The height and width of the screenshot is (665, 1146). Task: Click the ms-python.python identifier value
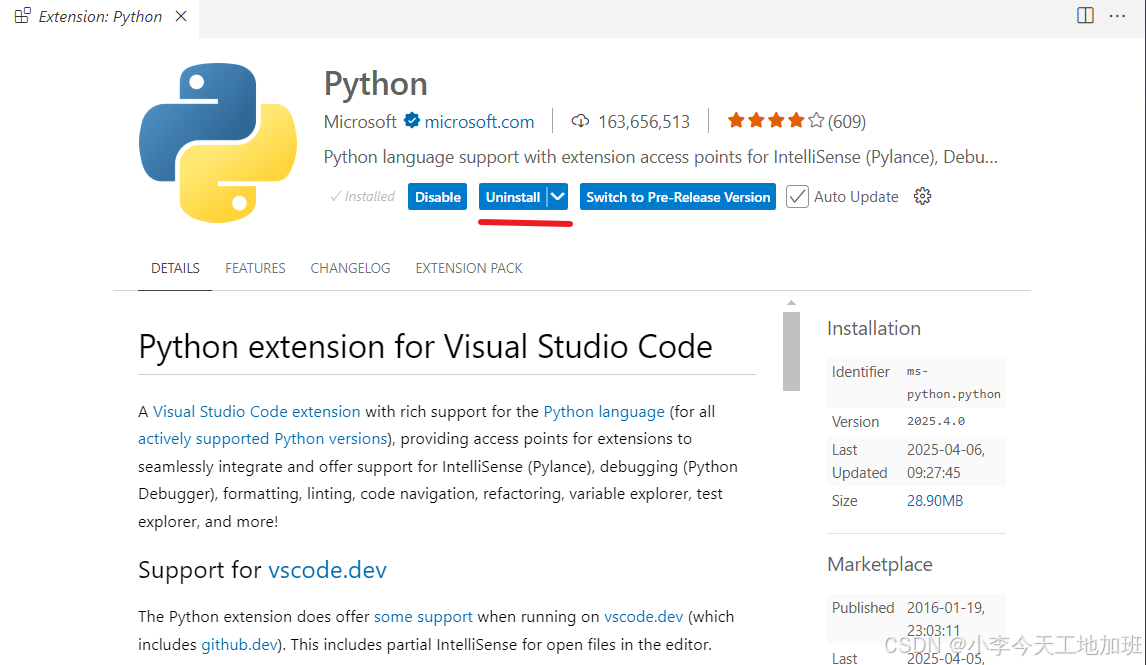[x=953, y=382]
